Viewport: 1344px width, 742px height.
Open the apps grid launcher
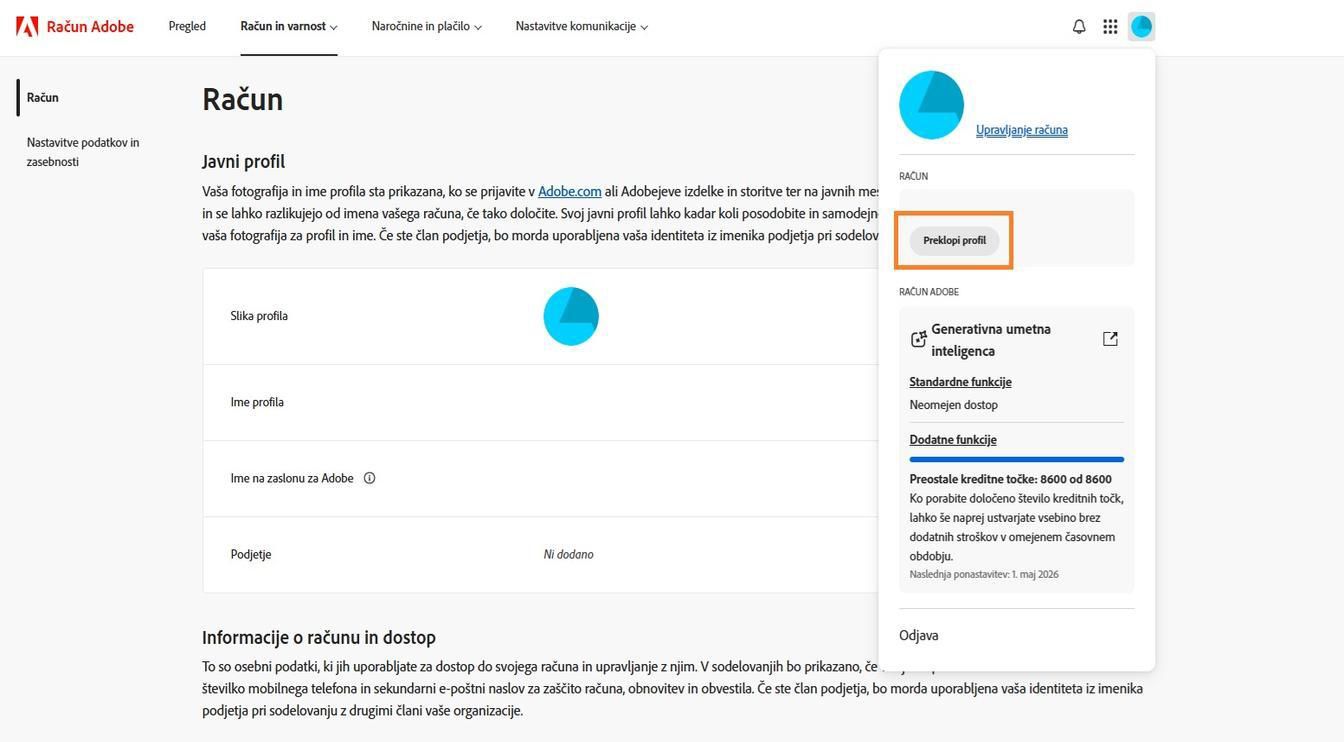point(1110,27)
